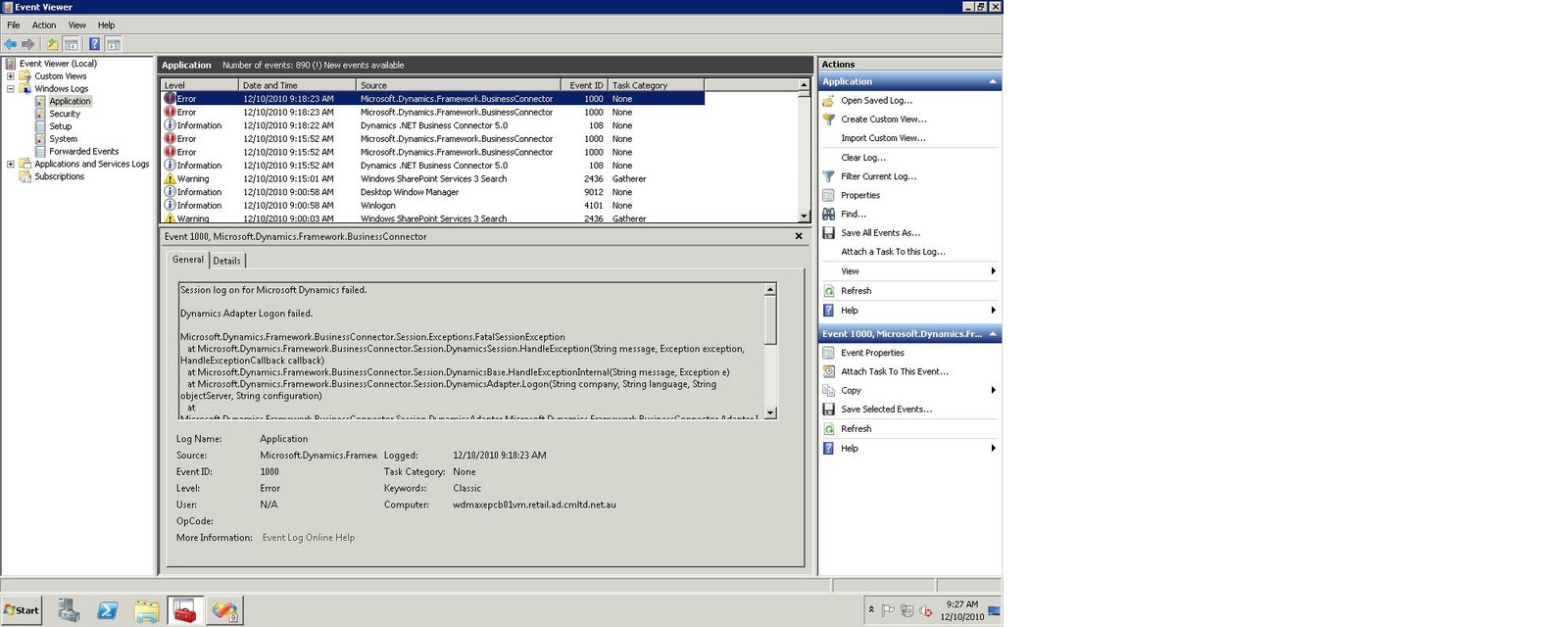Viewport: 1568px width, 627px height.
Task: Collapse the Application actions section header
Action: tap(993, 82)
